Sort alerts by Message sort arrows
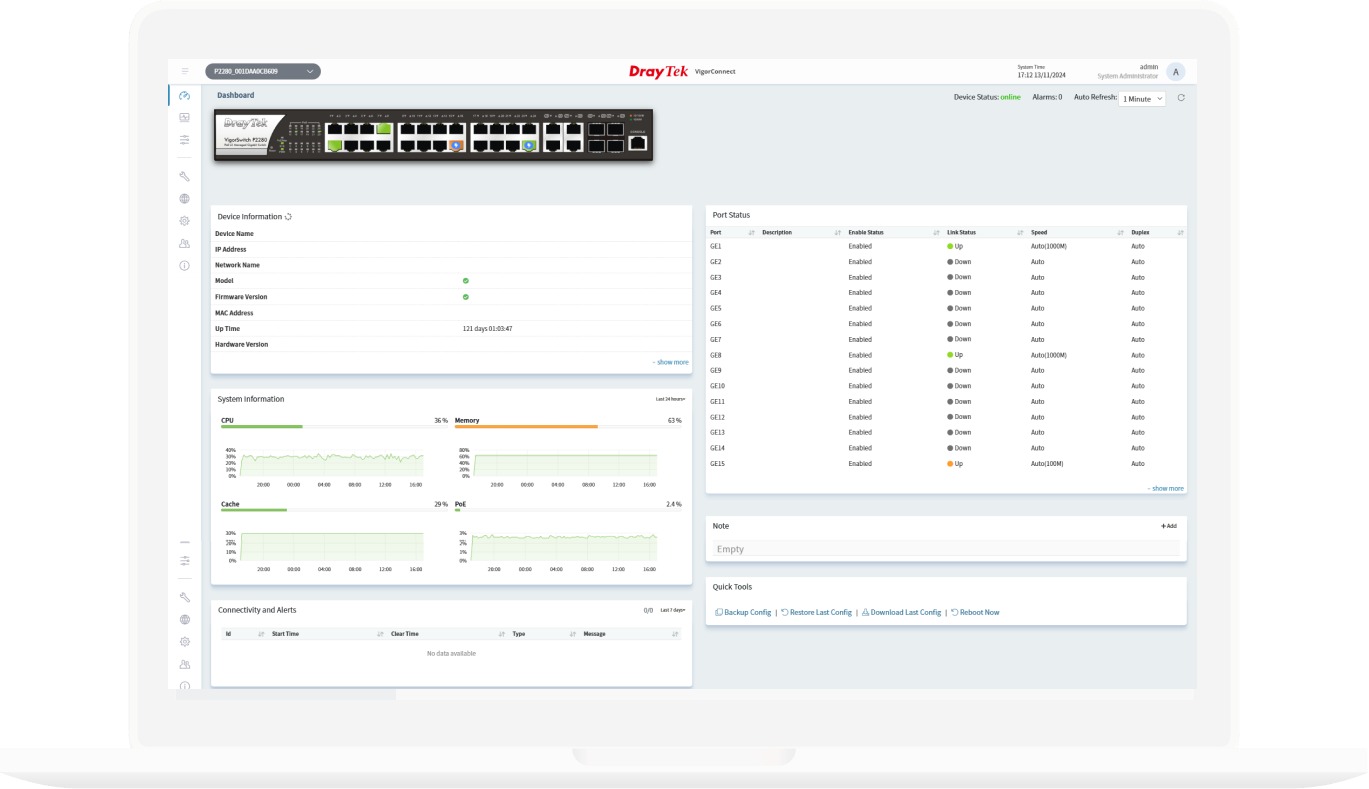 [675, 634]
